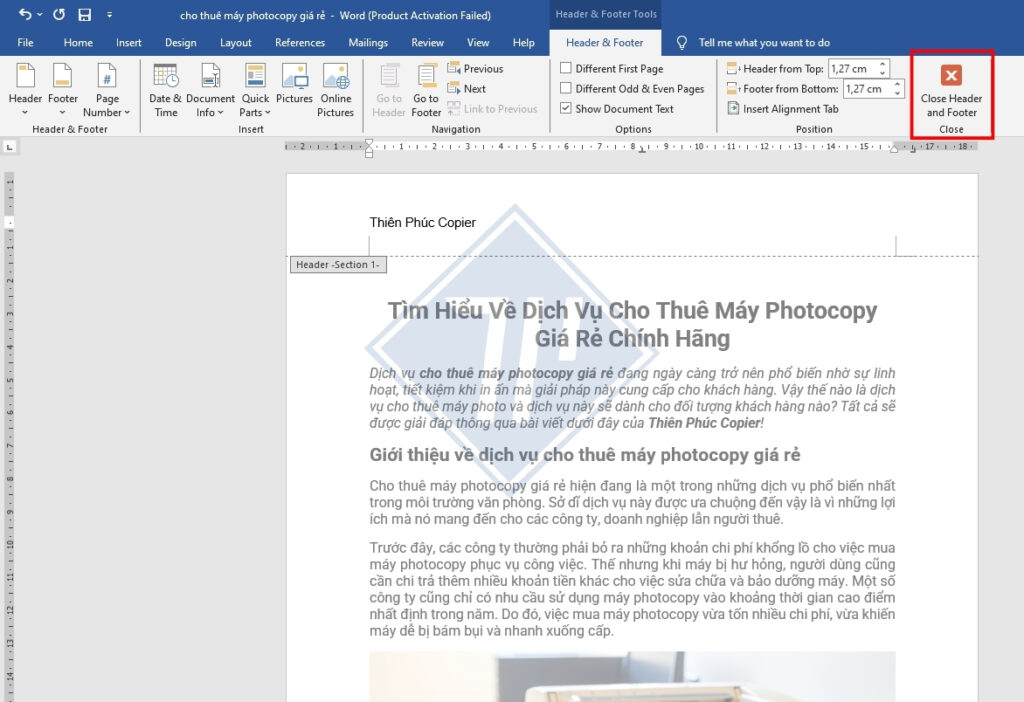The image size is (1024, 702).
Task: Switch to the View tab
Action: click(x=477, y=42)
